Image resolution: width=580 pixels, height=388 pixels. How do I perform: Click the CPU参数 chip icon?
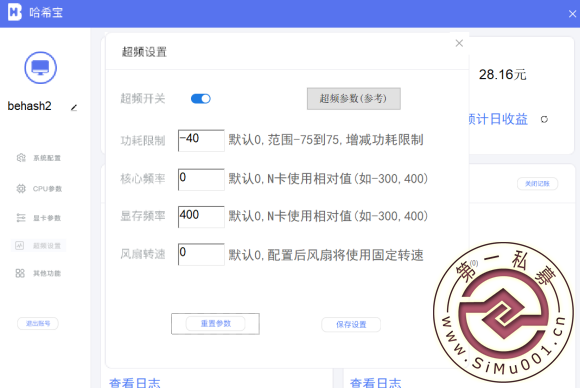click(x=21, y=189)
